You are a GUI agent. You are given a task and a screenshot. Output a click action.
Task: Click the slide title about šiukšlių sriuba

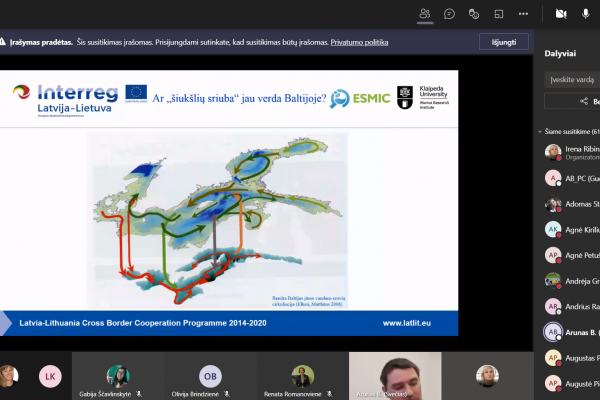click(239, 98)
